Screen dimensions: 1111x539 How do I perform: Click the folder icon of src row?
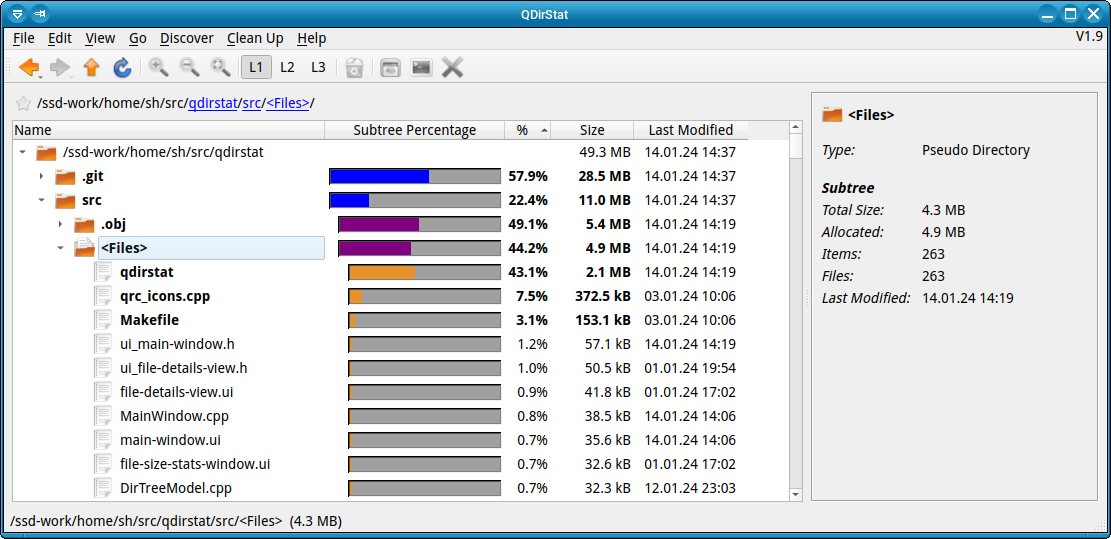[65, 200]
